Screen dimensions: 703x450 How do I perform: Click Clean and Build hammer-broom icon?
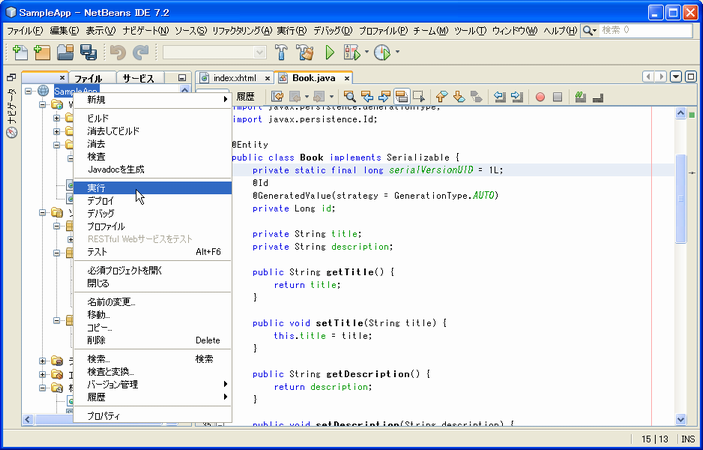click(305, 52)
